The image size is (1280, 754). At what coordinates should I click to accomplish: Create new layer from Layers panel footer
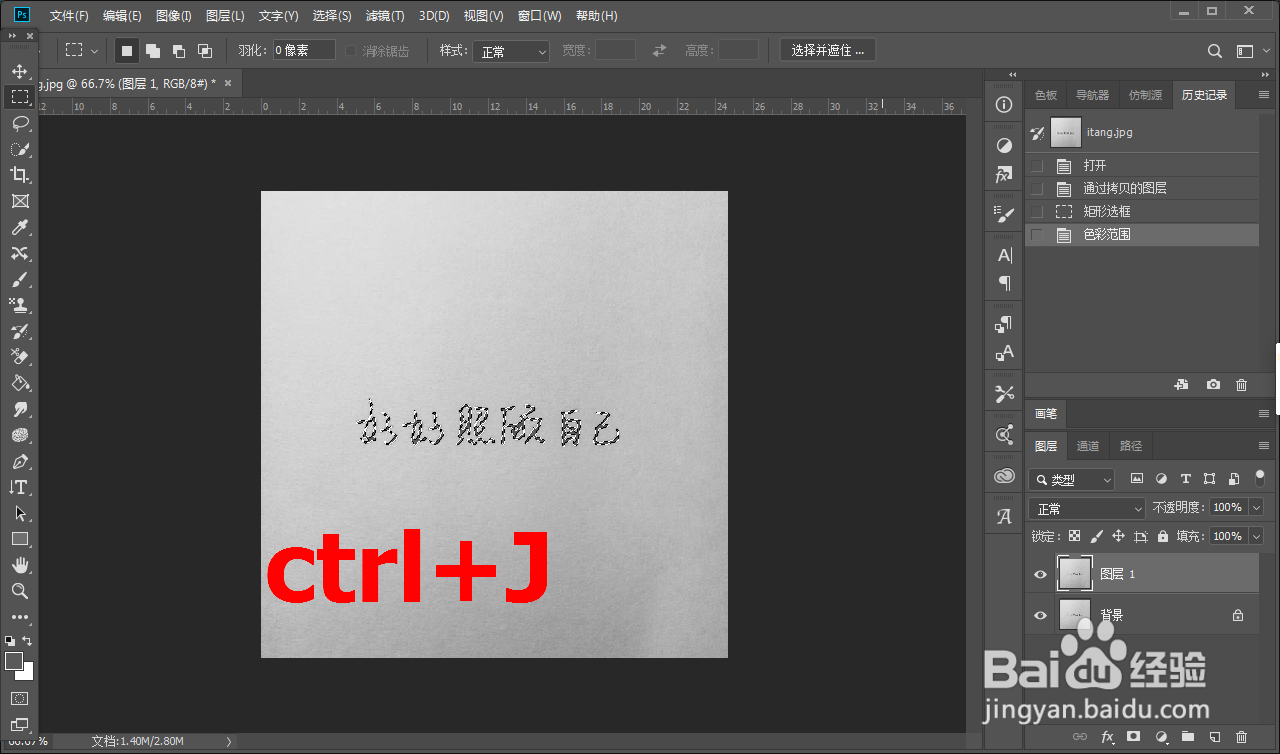coord(1214,737)
